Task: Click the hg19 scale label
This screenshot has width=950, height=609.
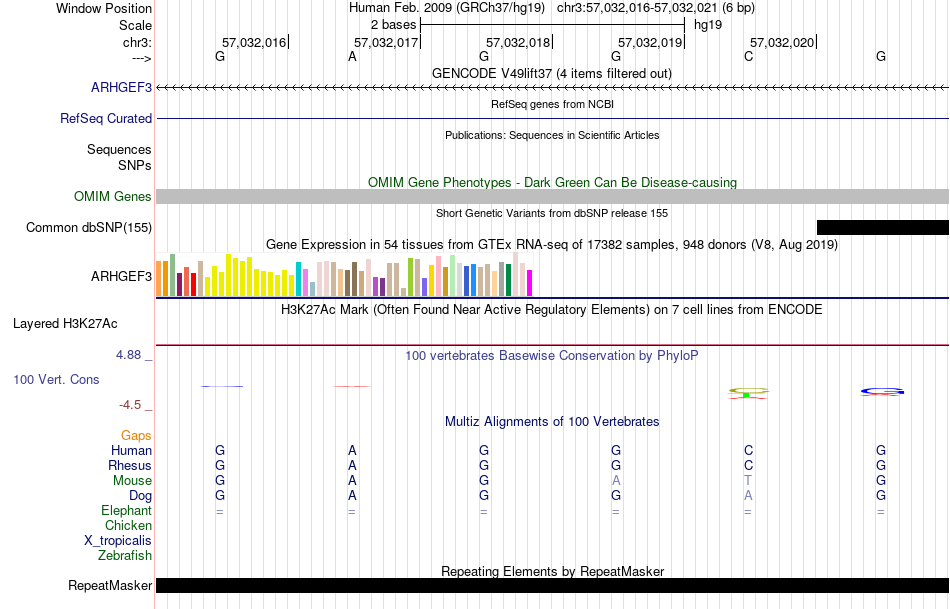Action: [708, 25]
